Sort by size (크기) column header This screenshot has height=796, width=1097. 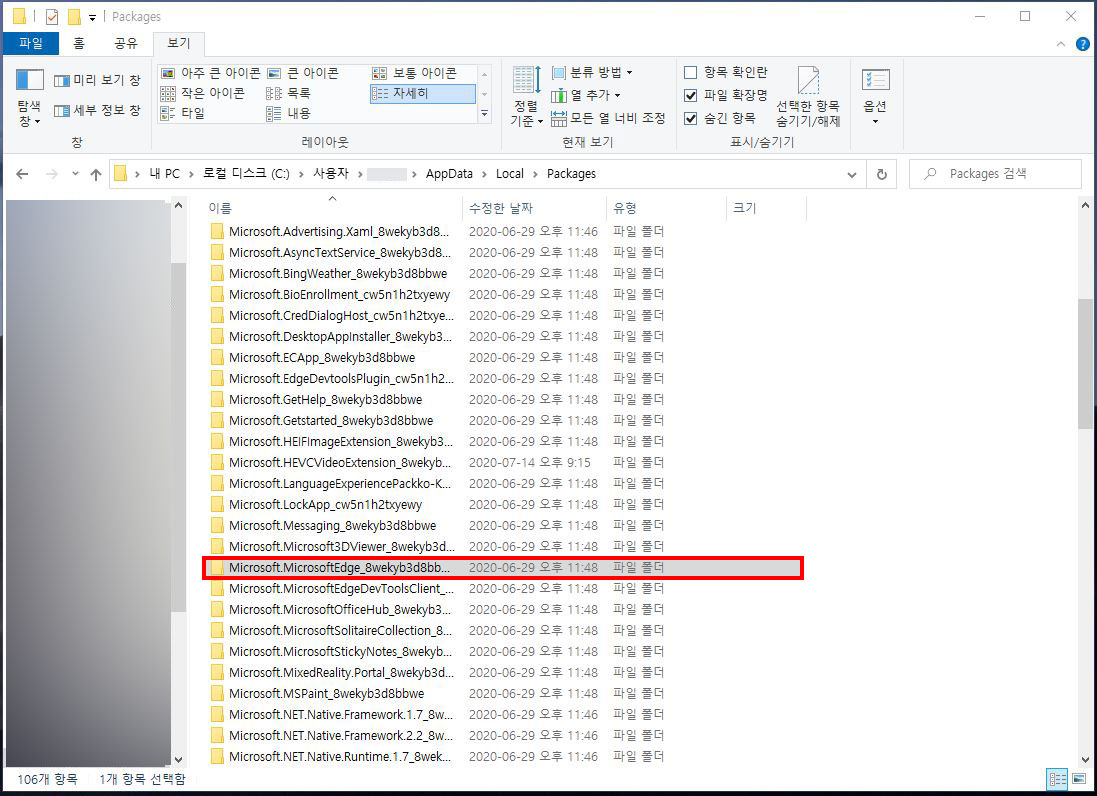click(767, 208)
